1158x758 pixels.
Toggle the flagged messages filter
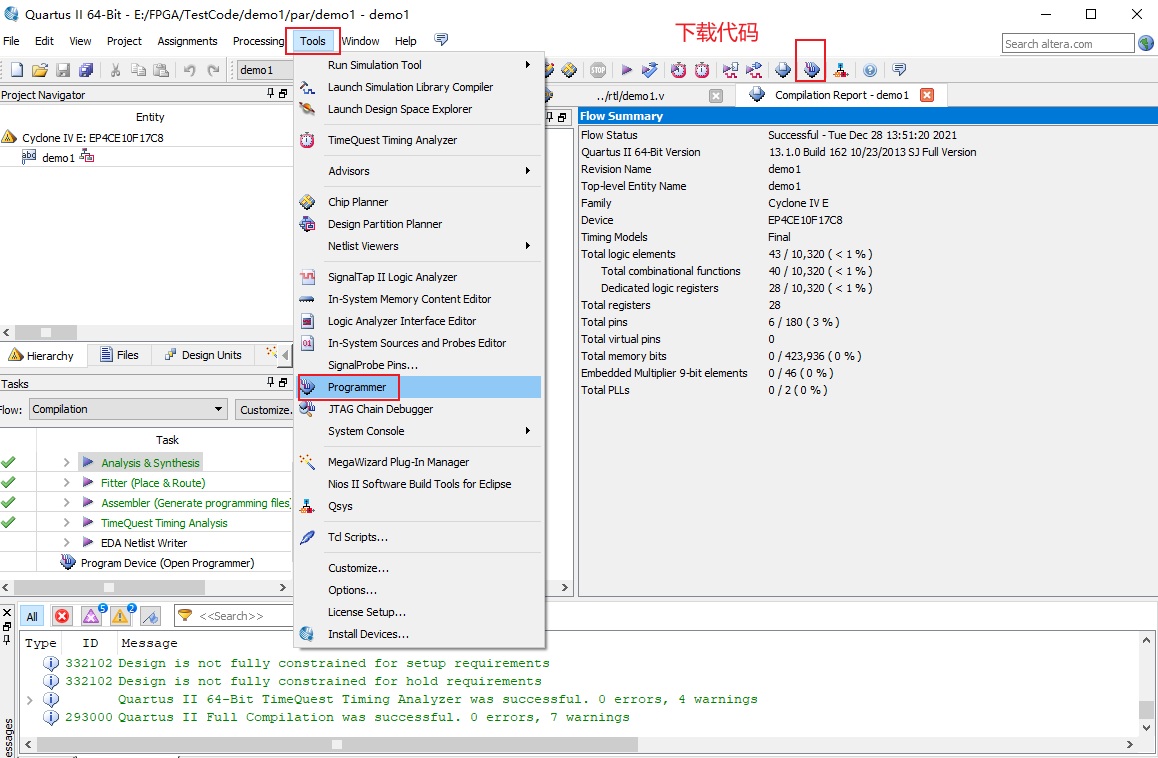(x=151, y=616)
